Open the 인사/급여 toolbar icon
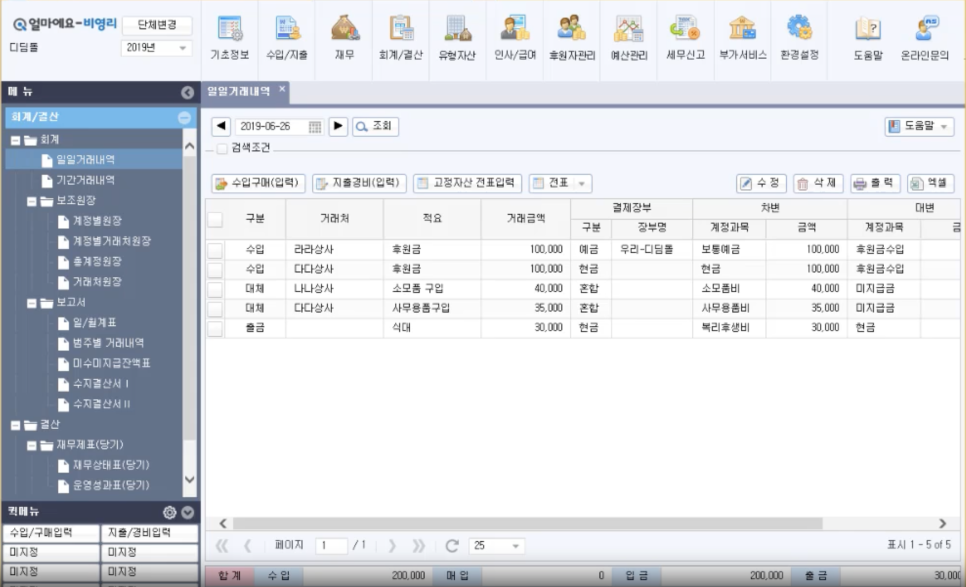This screenshot has height=587, width=966. tap(515, 38)
